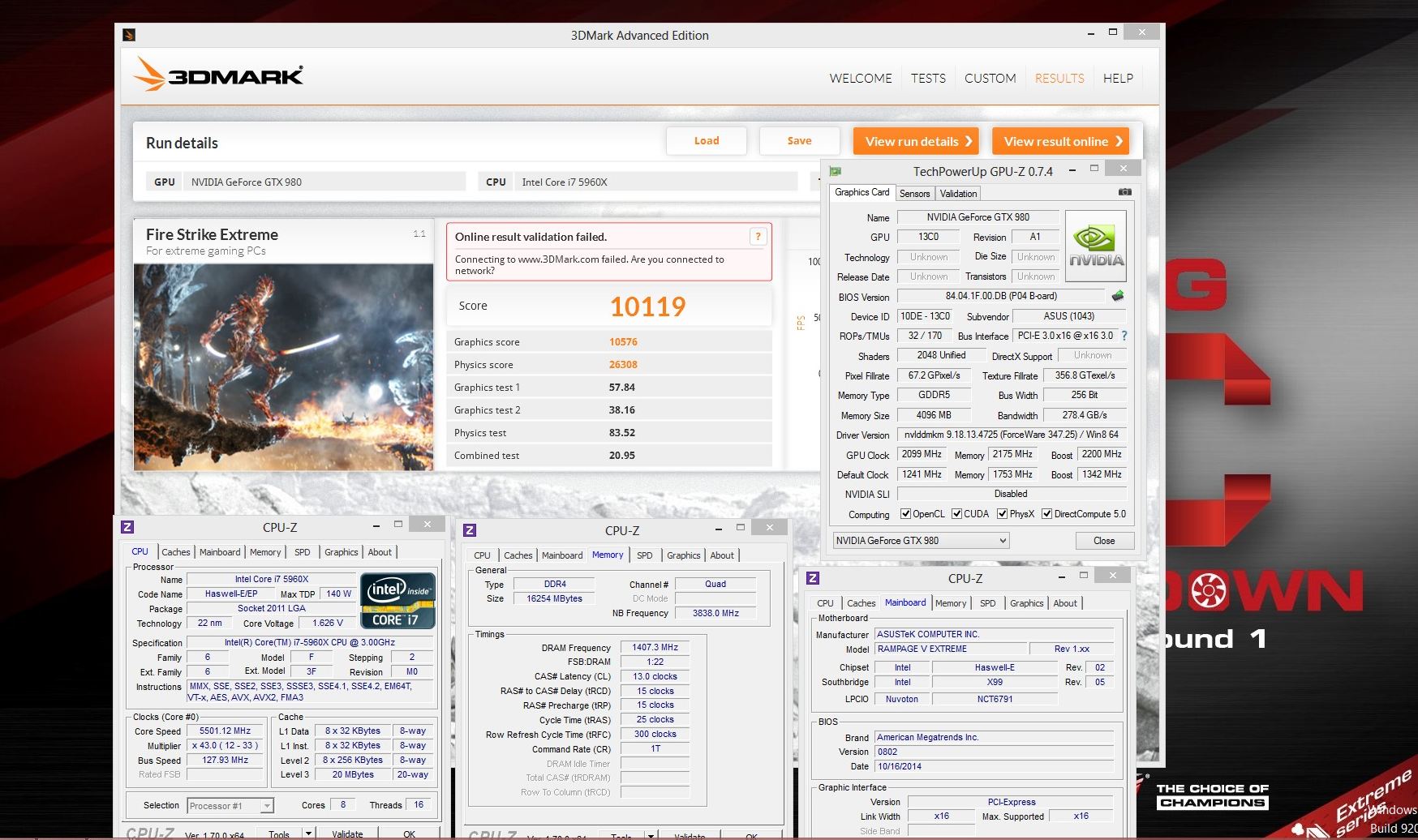Click Validate button in CPU-Z CPU window
This screenshot has width=1418, height=840.
[347, 834]
